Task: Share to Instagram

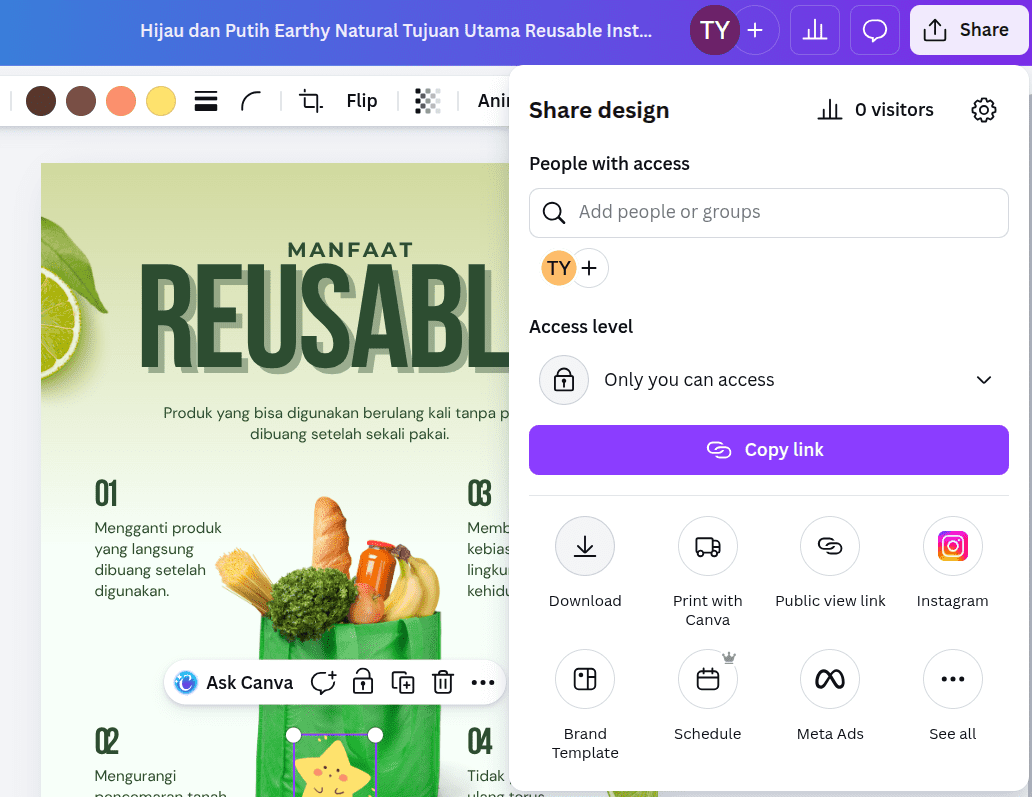Action: click(x=952, y=546)
